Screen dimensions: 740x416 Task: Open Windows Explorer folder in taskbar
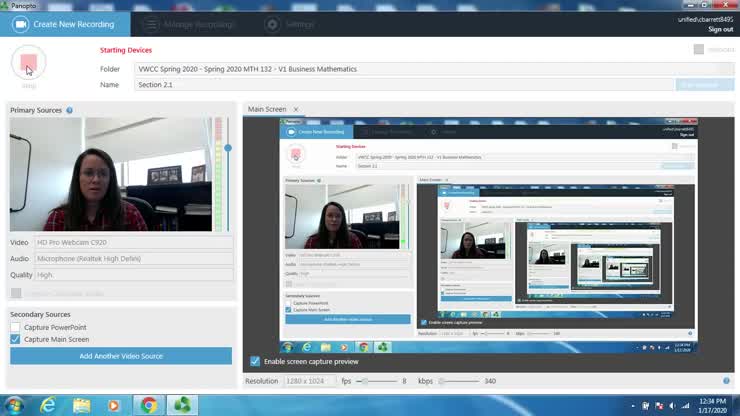(81, 404)
